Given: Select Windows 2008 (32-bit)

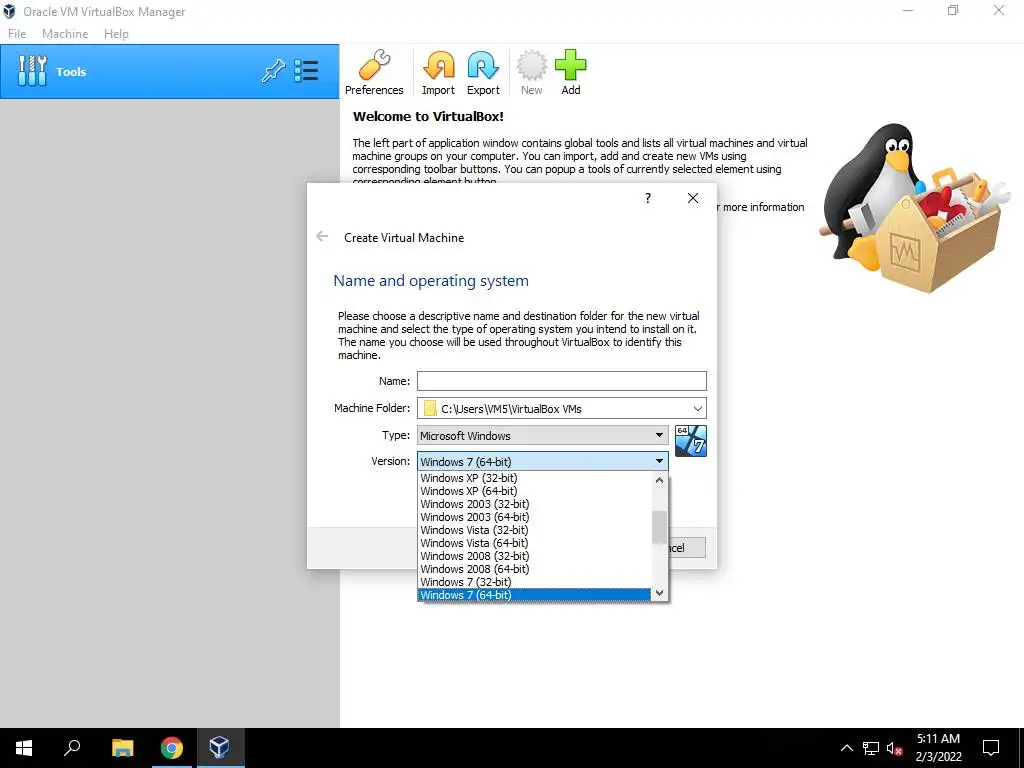Looking at the screenshot, I should click(x=535, y=556).
